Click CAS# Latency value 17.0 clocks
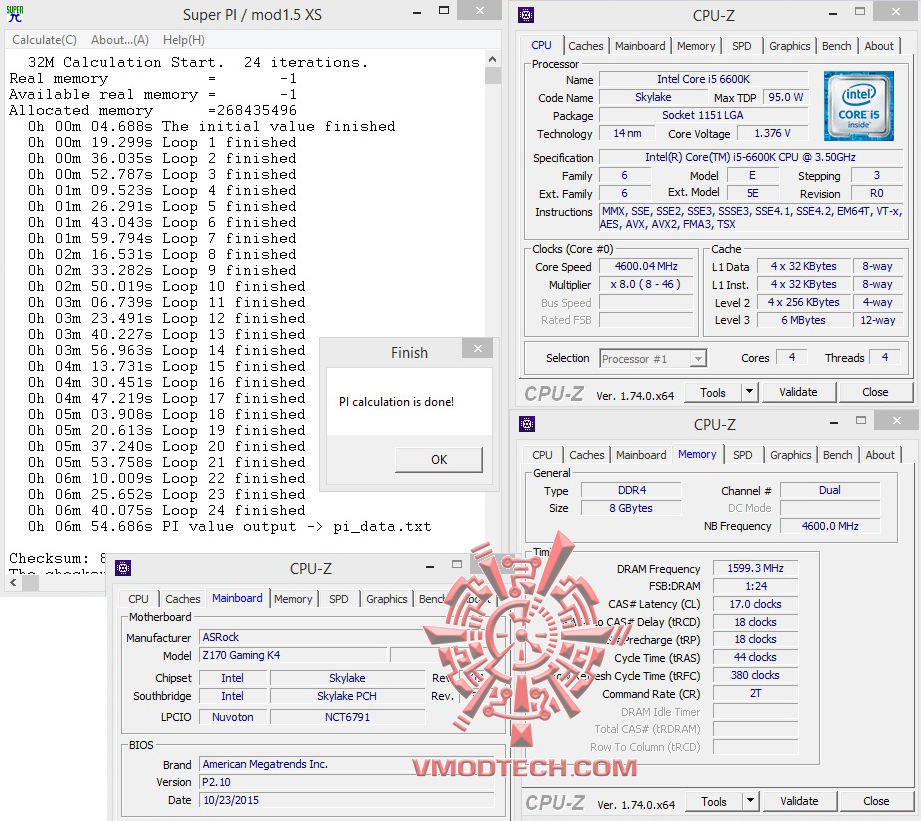921x821 pixels. click(755, 604)
